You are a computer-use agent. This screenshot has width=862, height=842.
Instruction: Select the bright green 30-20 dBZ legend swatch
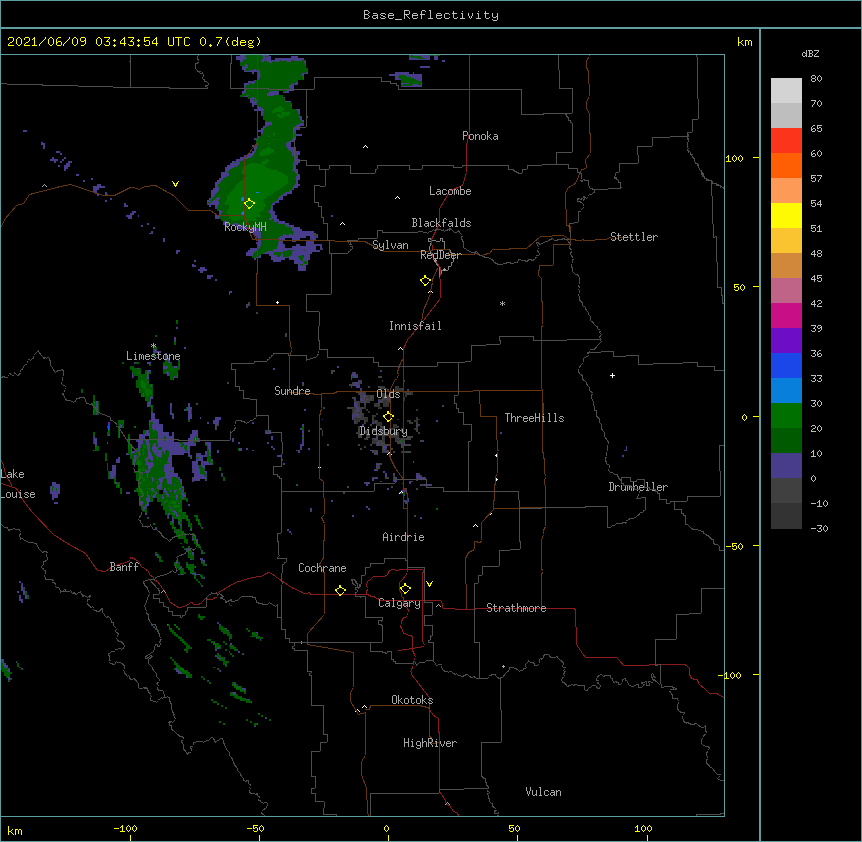786,416
